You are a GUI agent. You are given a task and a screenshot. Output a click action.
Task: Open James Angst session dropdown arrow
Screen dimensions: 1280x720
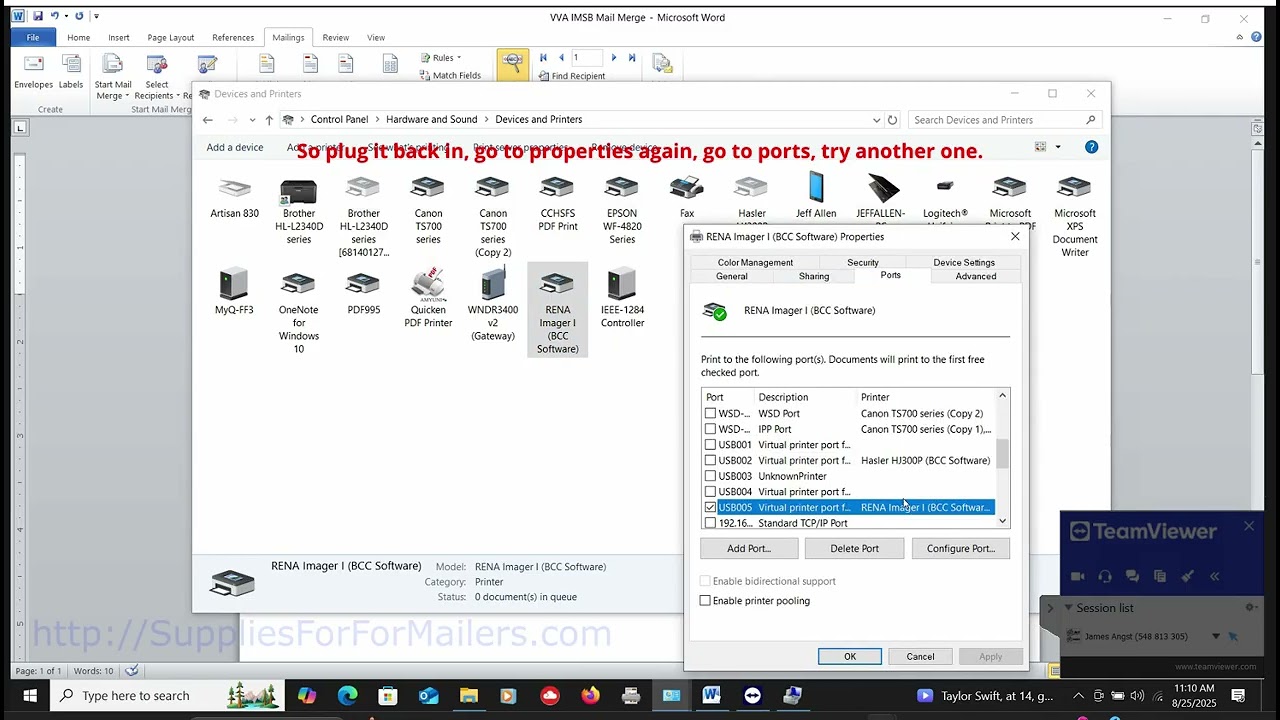pyautogui.click(x=1216, y=636)
